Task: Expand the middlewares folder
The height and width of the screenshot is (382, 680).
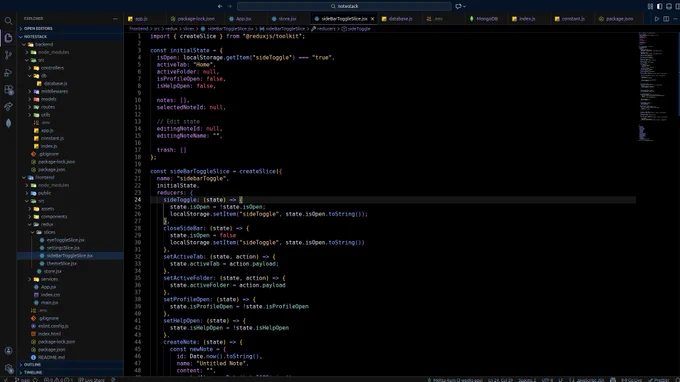Action: (70, 91)
